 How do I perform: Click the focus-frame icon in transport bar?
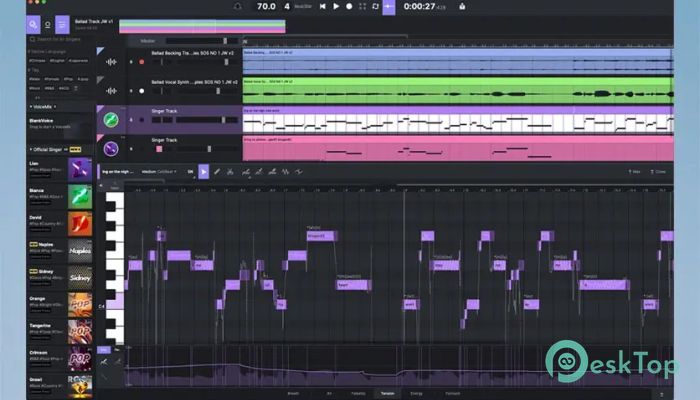pos(362,6)
